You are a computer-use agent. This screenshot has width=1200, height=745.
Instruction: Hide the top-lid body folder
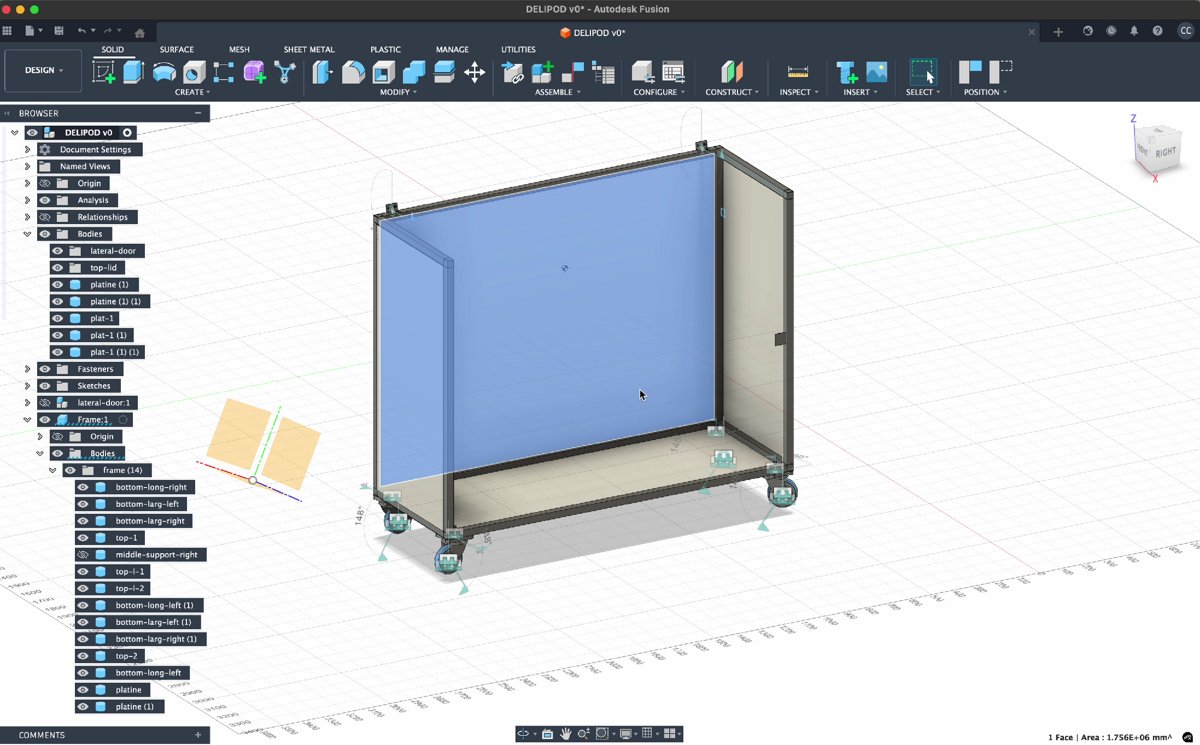click(x=57, y=268)
